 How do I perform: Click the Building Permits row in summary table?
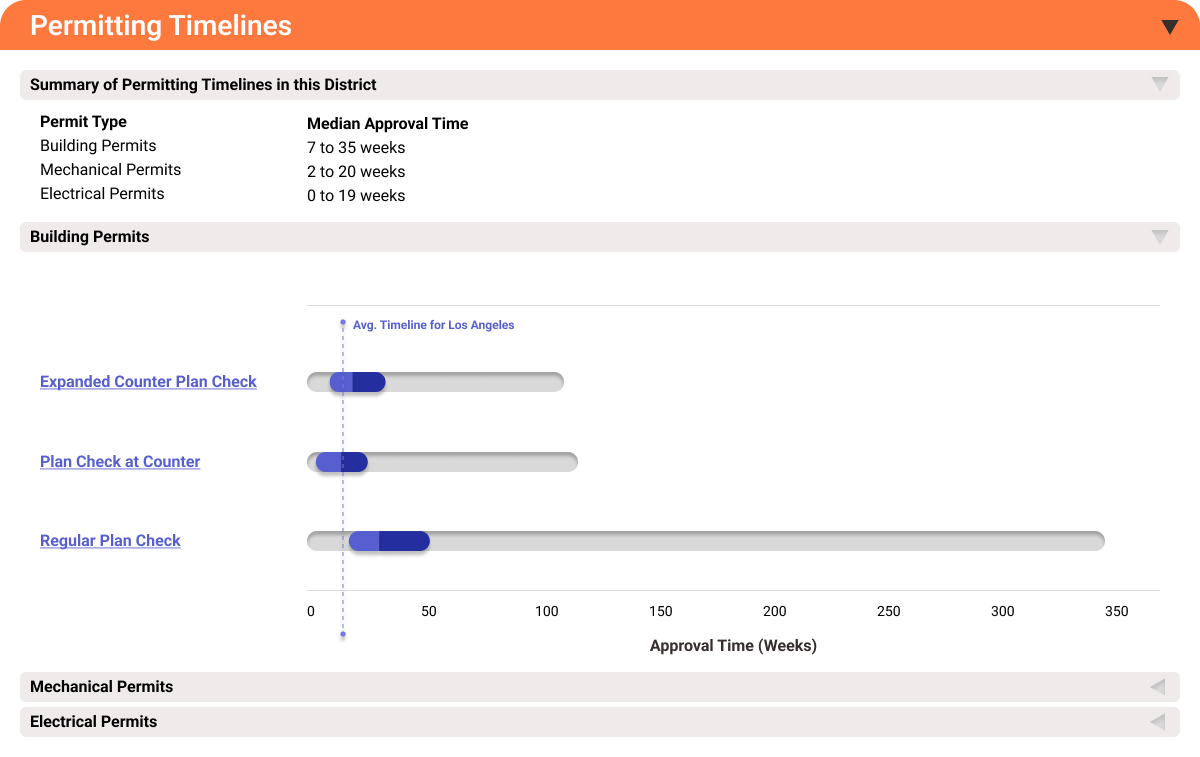tap(98, 146)
